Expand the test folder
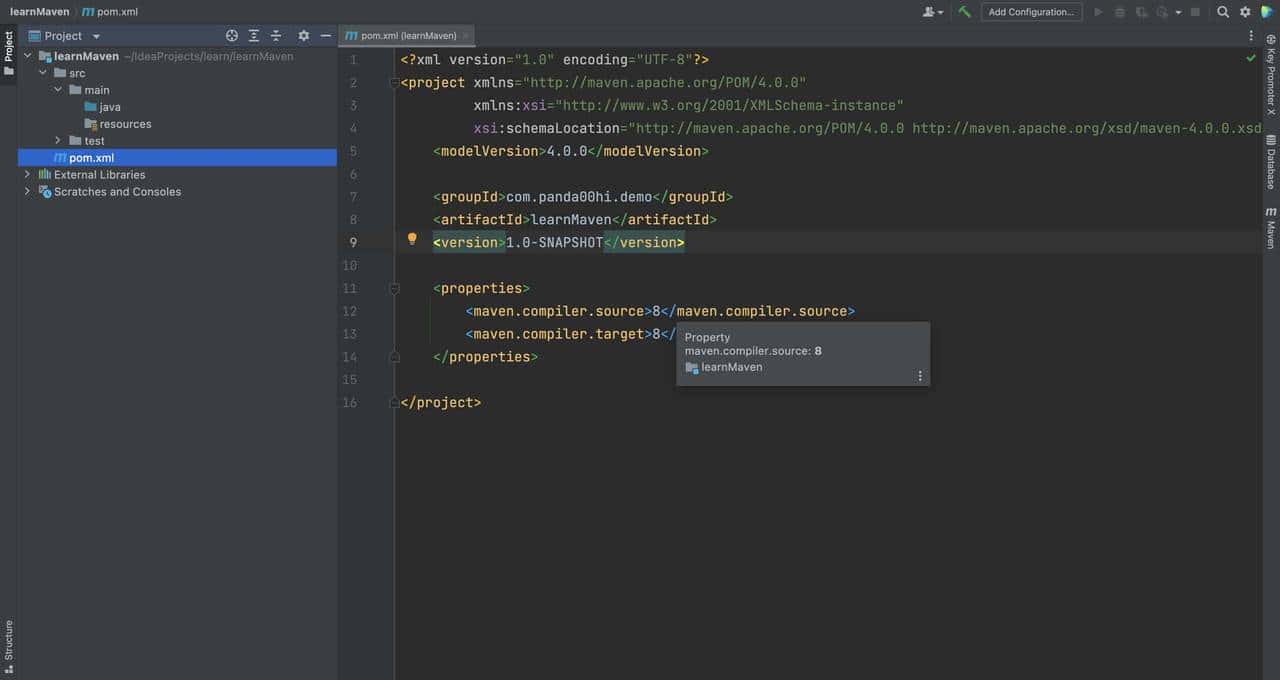Viewport: 1280px width, 680px height. click(58, 141)
